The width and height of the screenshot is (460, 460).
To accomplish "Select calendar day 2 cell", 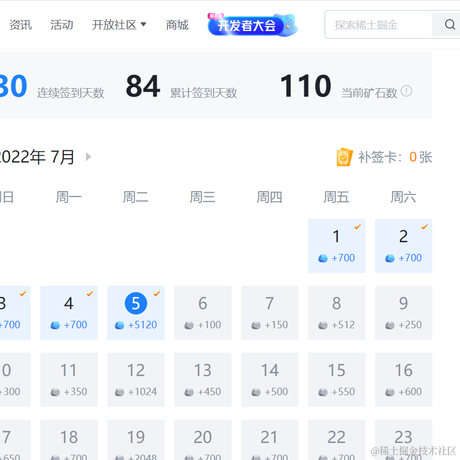I will (x=404, y=246).
